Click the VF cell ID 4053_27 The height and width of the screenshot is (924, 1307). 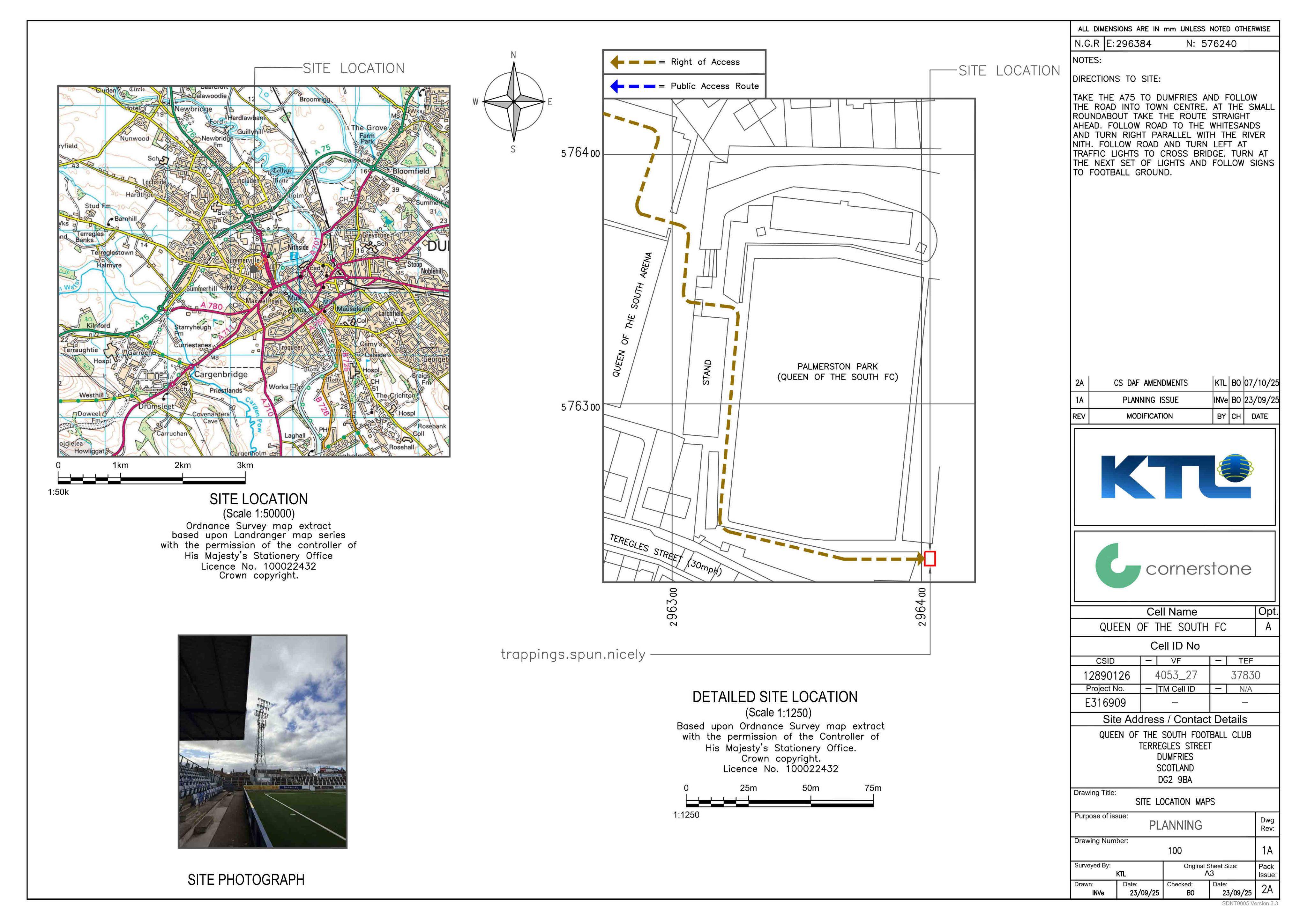(1176, 675)
